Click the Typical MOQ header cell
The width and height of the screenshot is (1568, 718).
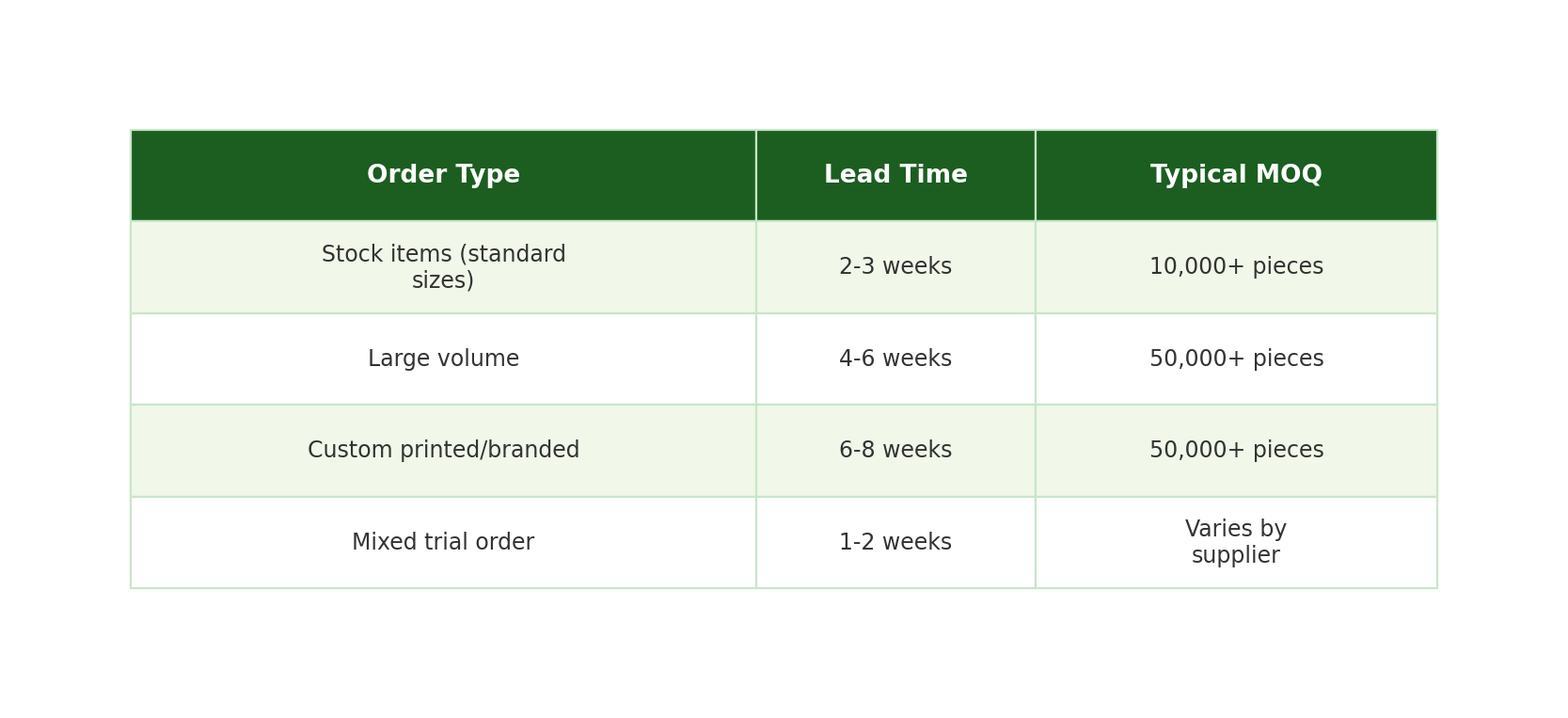pyautogui.click(x=1236, y=175)
